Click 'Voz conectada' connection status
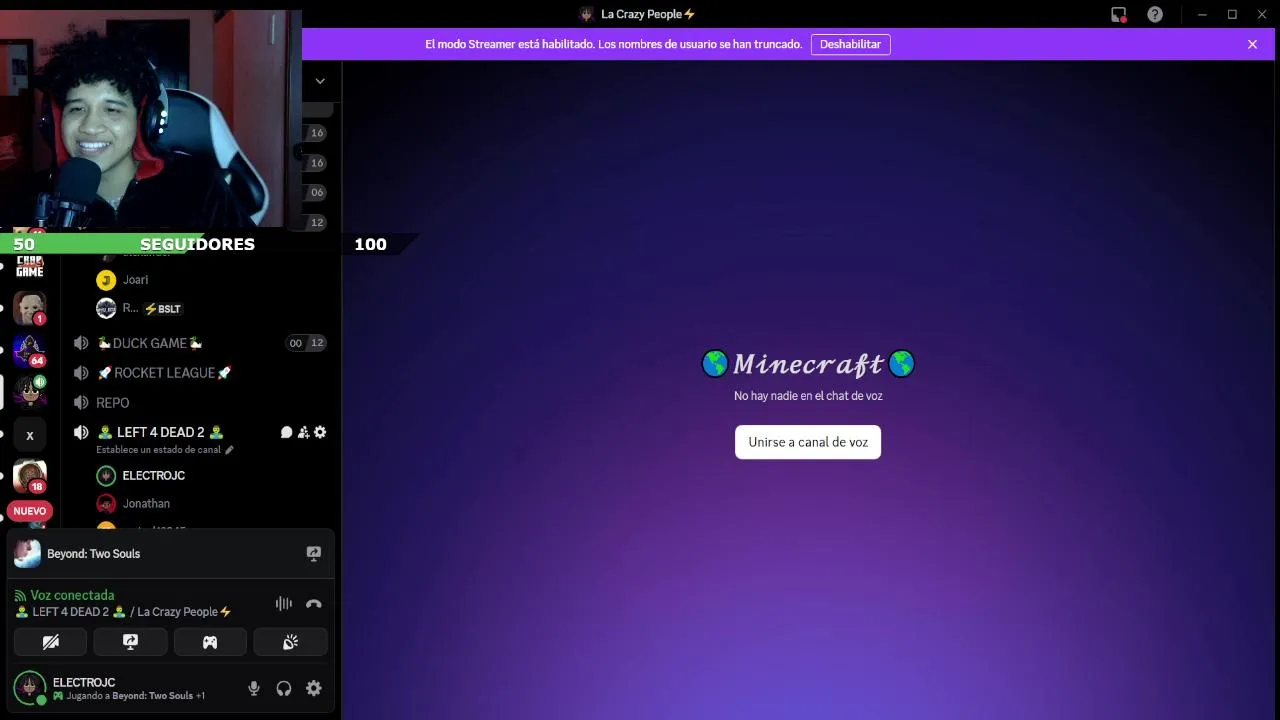This screenshot has height=720, width=1280. coord(72,595)
